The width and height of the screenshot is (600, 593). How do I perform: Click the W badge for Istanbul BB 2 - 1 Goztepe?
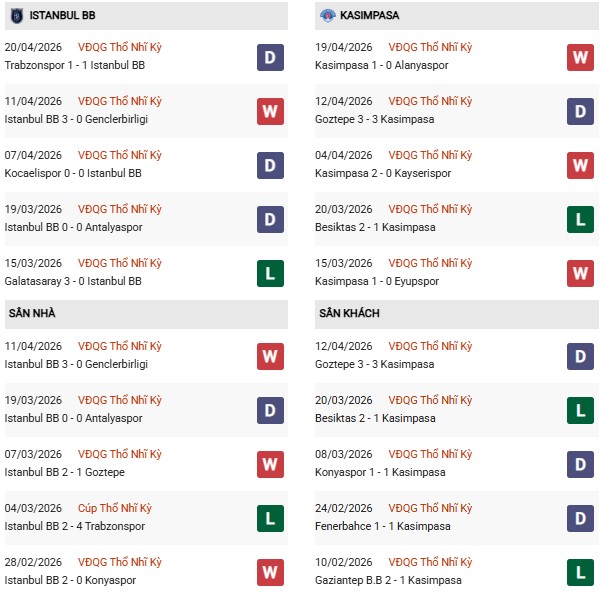[x=270, y=464]
